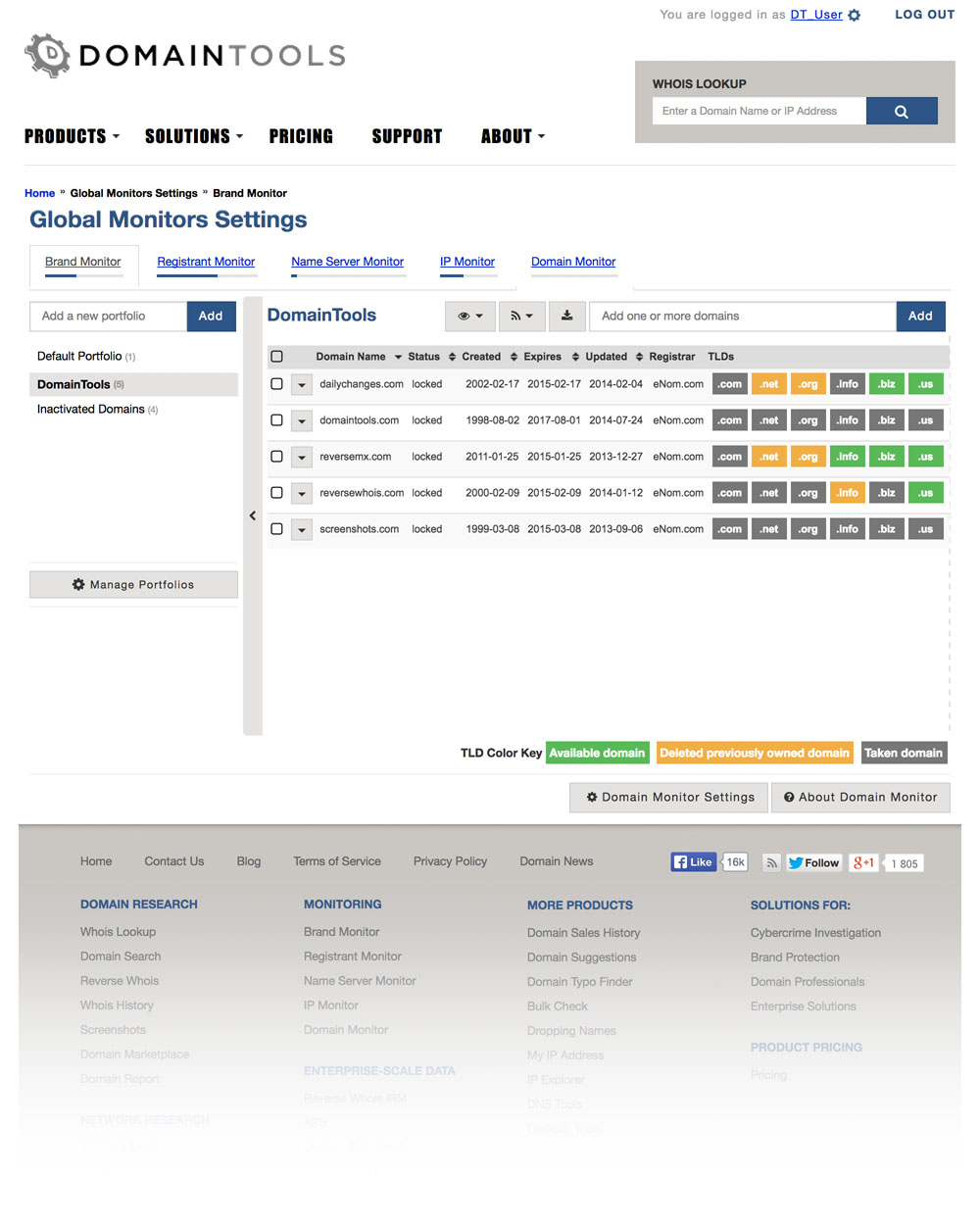The width and height of the screenshot is (980, 1224).
Task: Click the .us badge for reversewhois.com
Action: [x=926, y=493]
